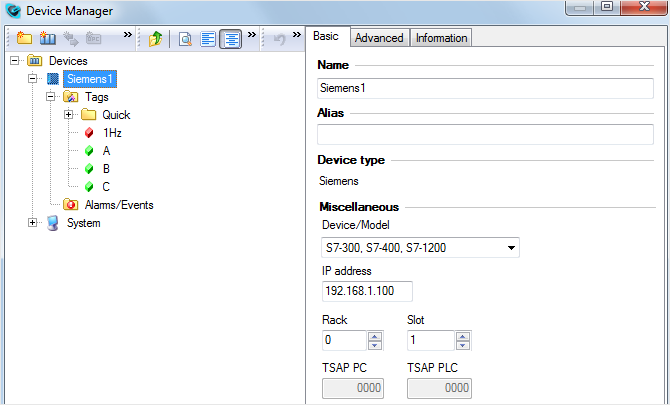Minimize the Device Manager window
The image size is (670, 405).
(x=580, y=8)
